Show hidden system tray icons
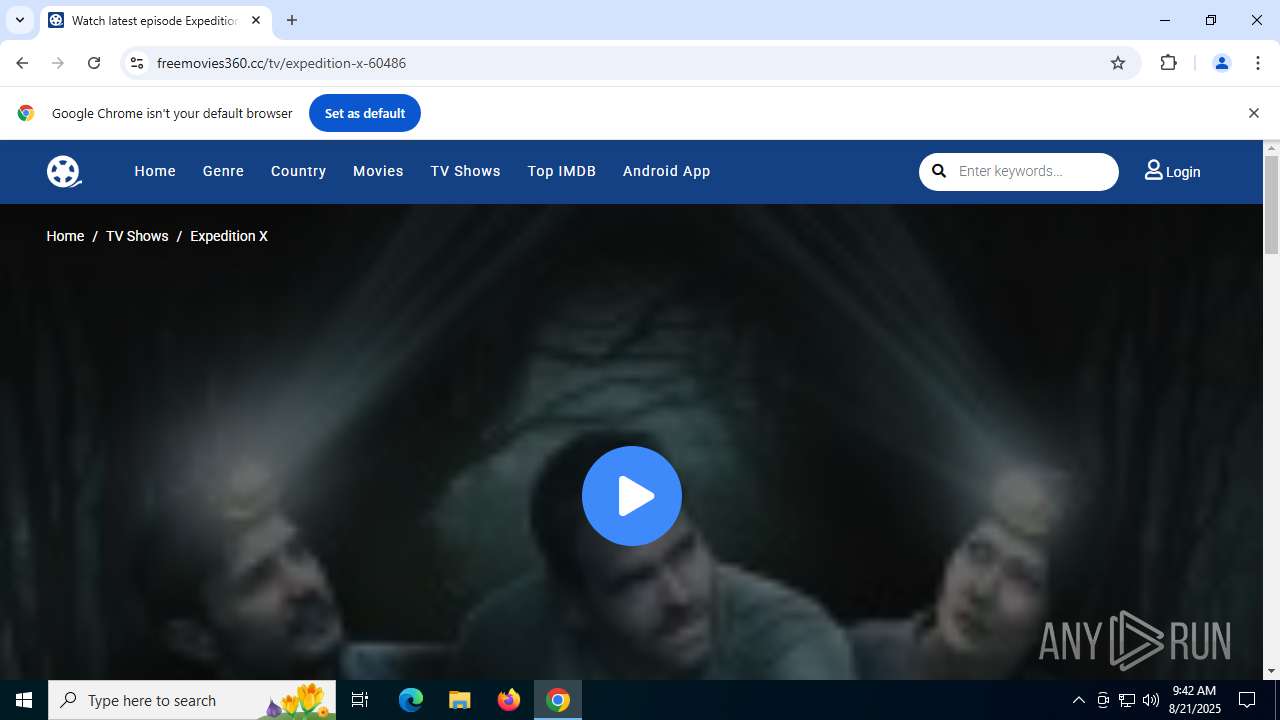 pyautogui.click(x=1078, y=700)
